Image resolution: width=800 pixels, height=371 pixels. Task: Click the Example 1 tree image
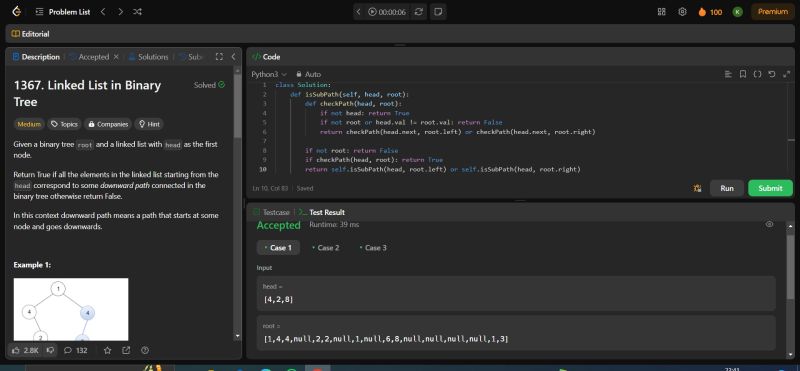click(71, 309)
